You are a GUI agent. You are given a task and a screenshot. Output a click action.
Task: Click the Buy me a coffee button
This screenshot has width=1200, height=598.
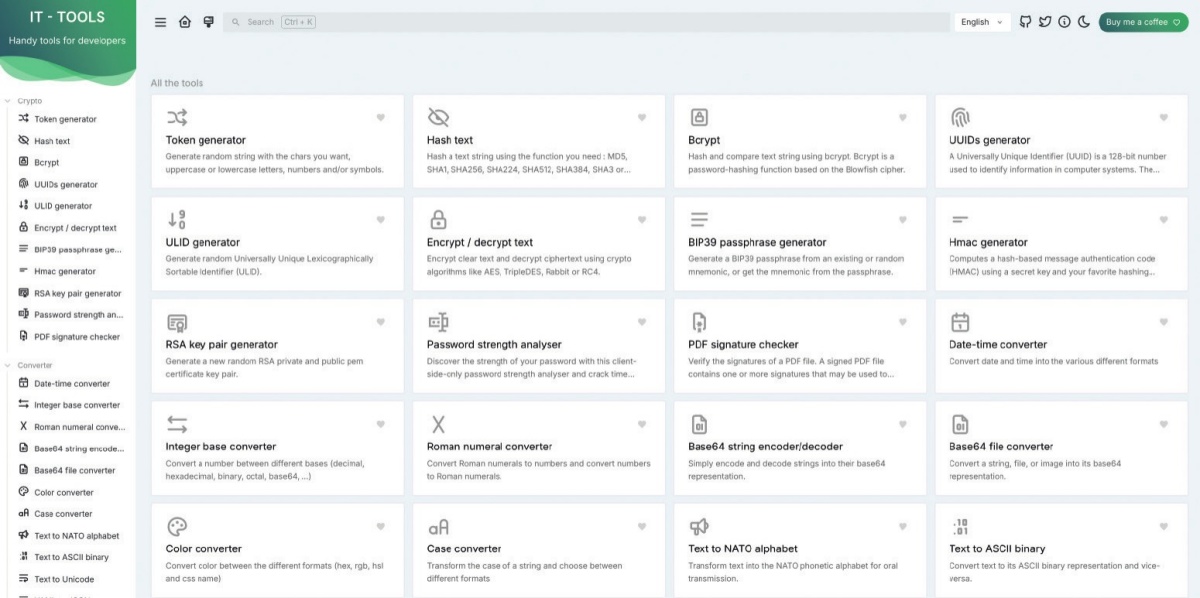[x=1143, y=22]
